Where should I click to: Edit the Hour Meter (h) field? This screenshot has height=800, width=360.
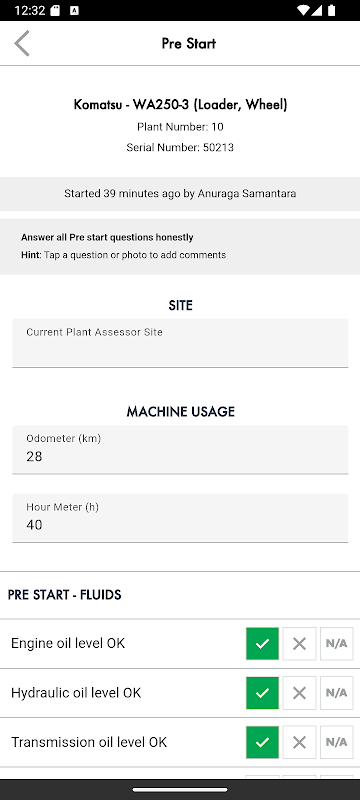[x=180, y=518]
